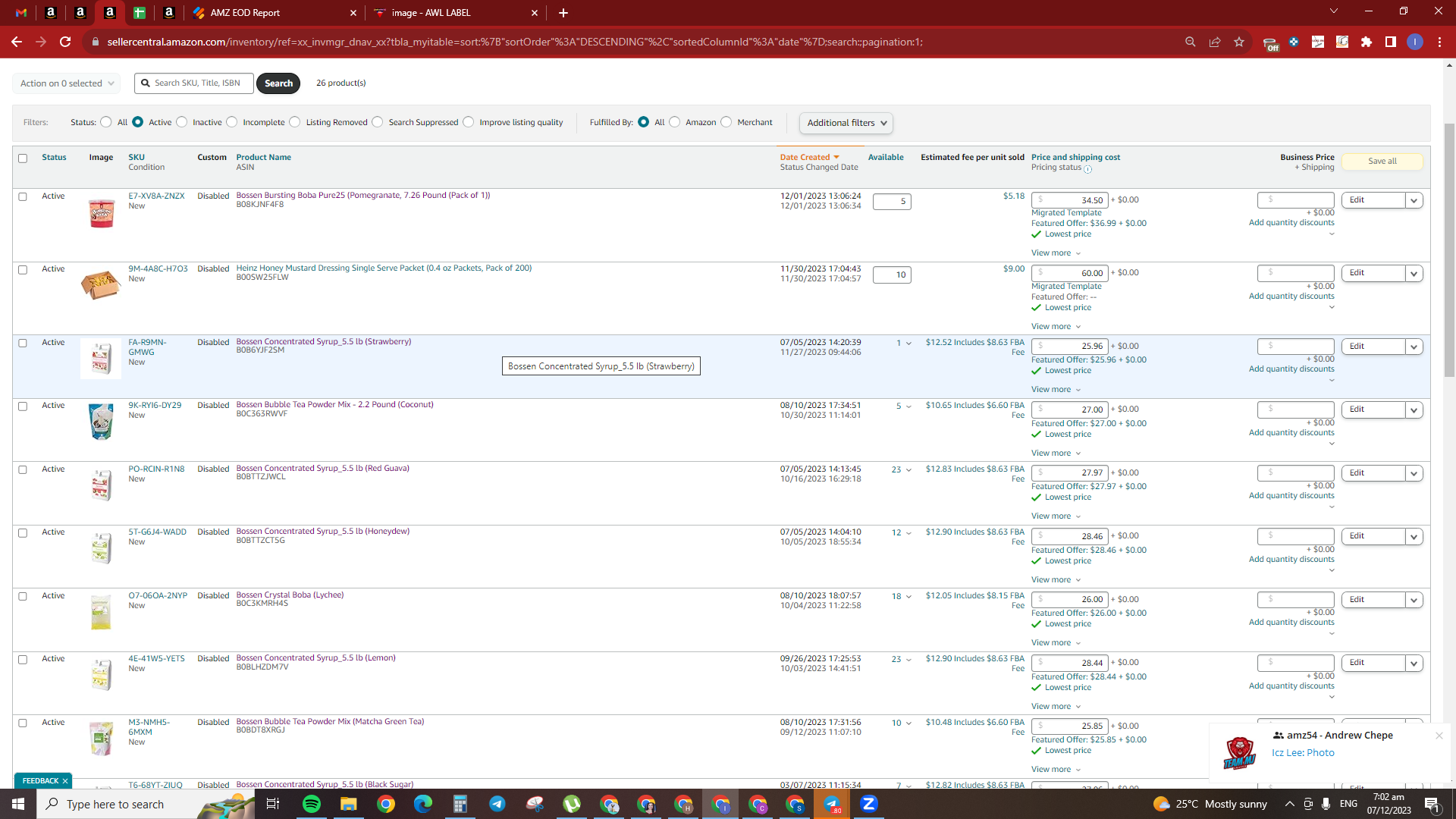The image size is (1456, 819).
Task: Select the Improve listing quality filter
Action: (x=469, y=122)
